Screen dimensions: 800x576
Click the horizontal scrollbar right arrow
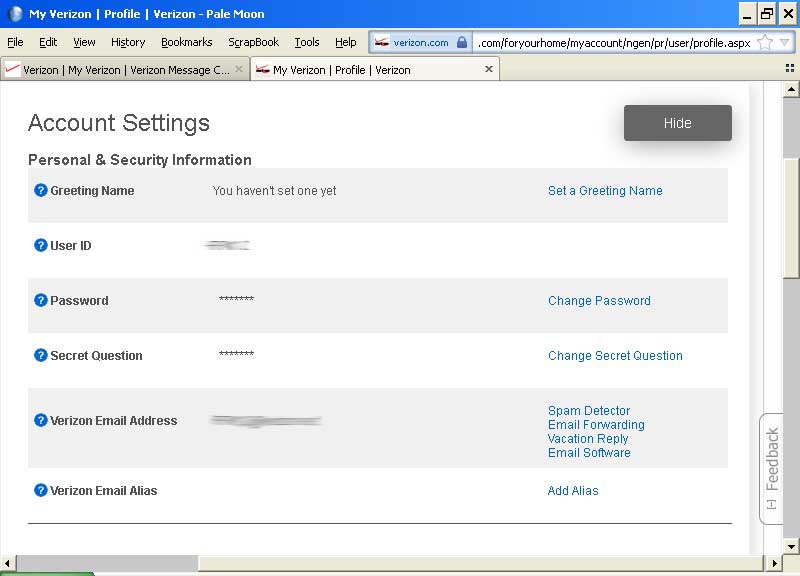click(774, 563)
